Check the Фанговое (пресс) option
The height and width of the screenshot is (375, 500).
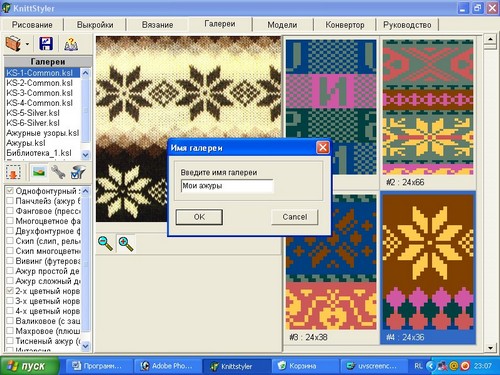pos(10,211)
